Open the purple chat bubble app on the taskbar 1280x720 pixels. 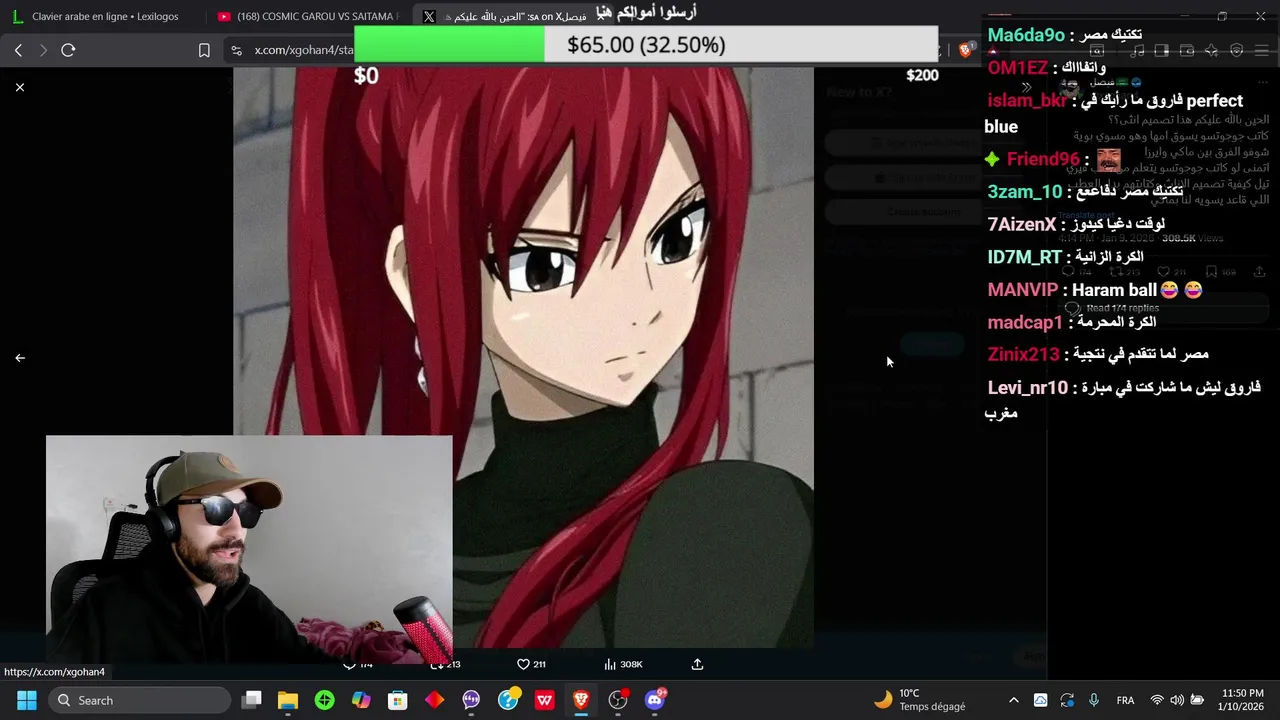[x=471, y=700]
